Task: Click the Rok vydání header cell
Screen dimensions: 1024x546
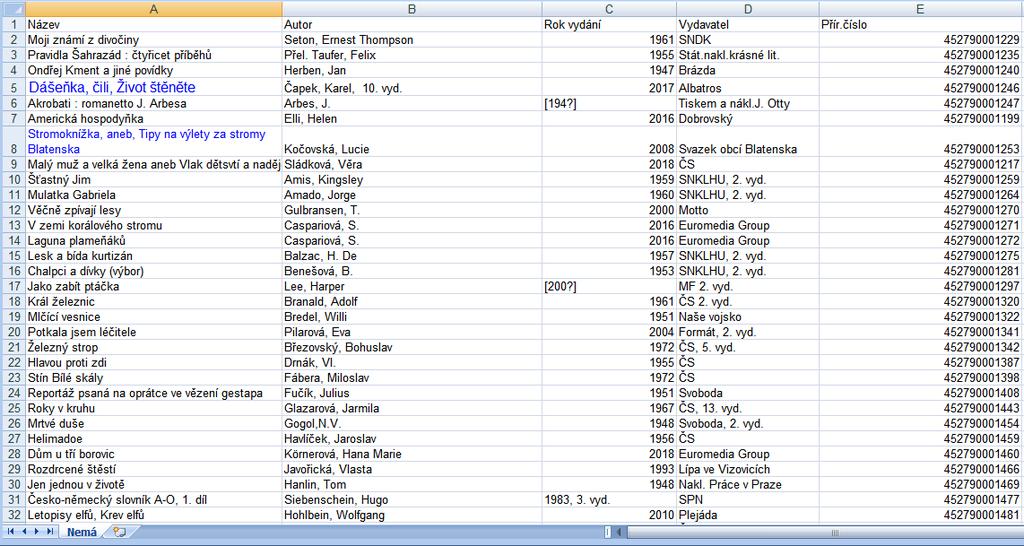Action: point(609,24)
